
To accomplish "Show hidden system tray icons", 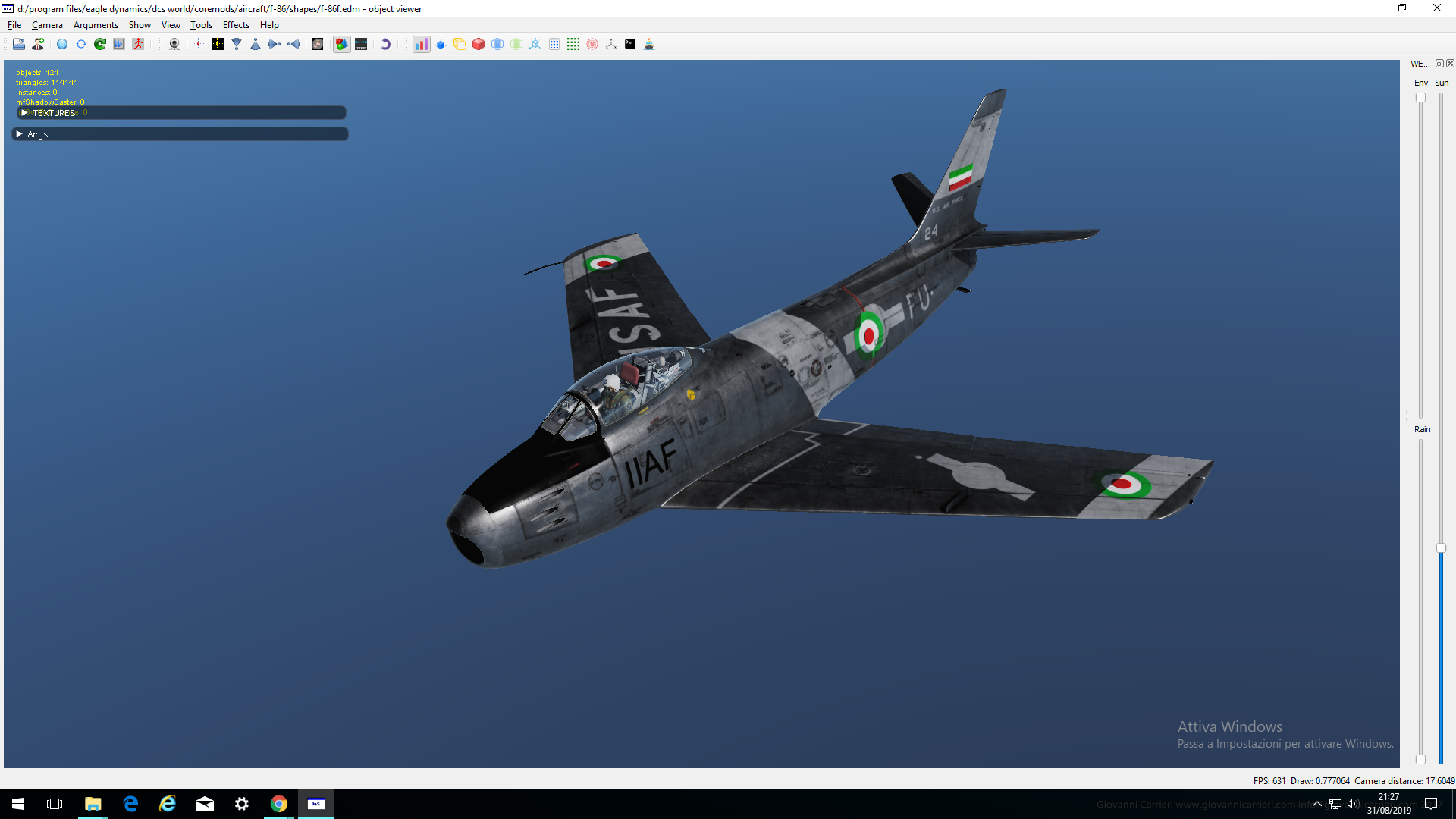I will pyautogui.click(x=1317, y=804).
